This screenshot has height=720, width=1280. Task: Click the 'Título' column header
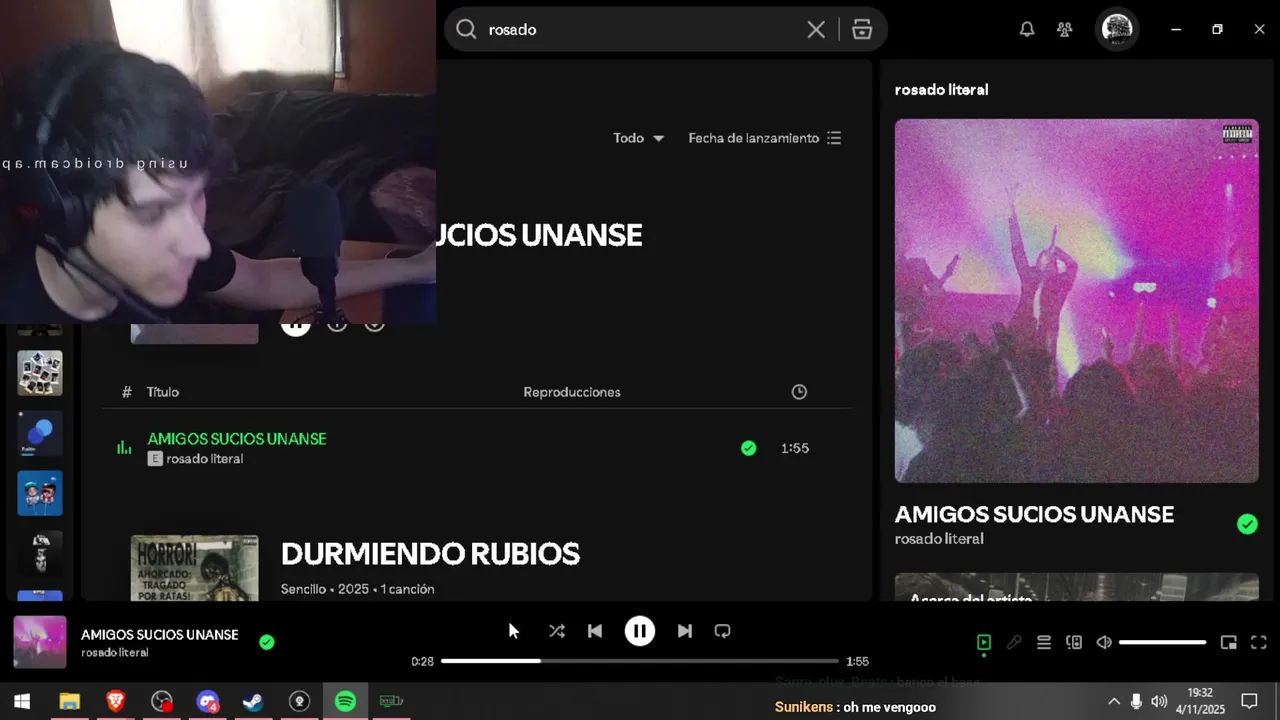[x=163, y=392]
